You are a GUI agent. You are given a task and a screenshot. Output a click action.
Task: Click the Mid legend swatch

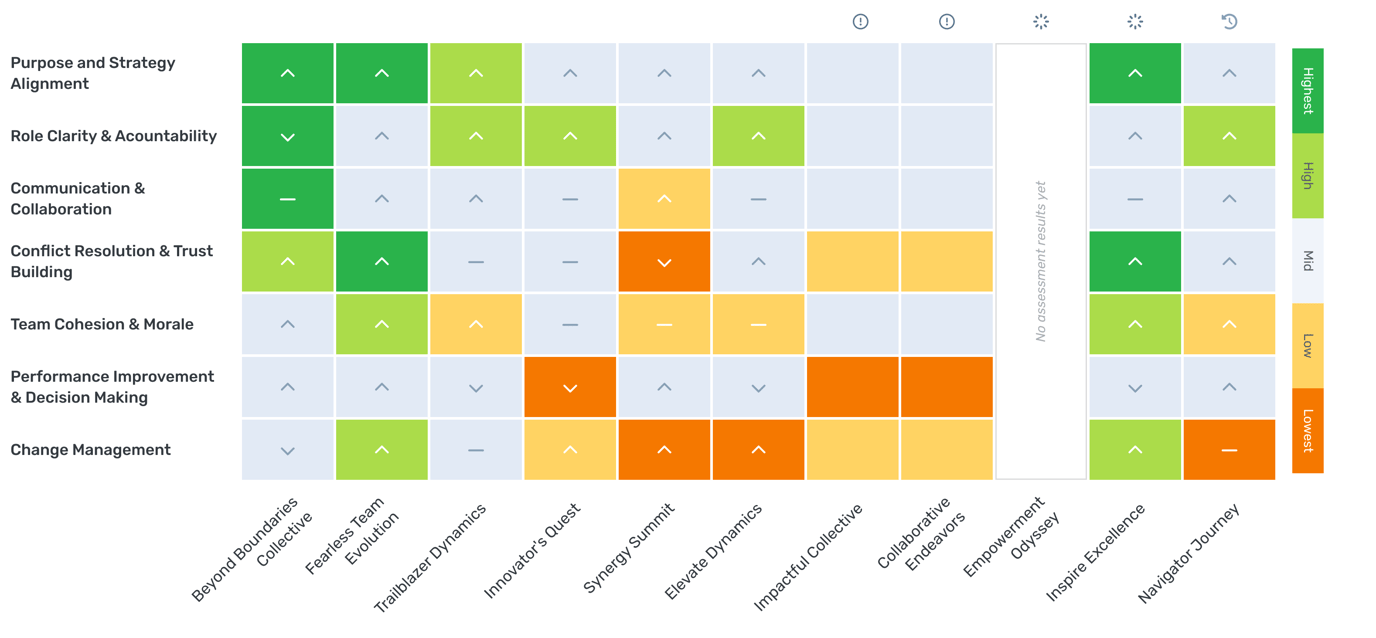coord(1307,261)
